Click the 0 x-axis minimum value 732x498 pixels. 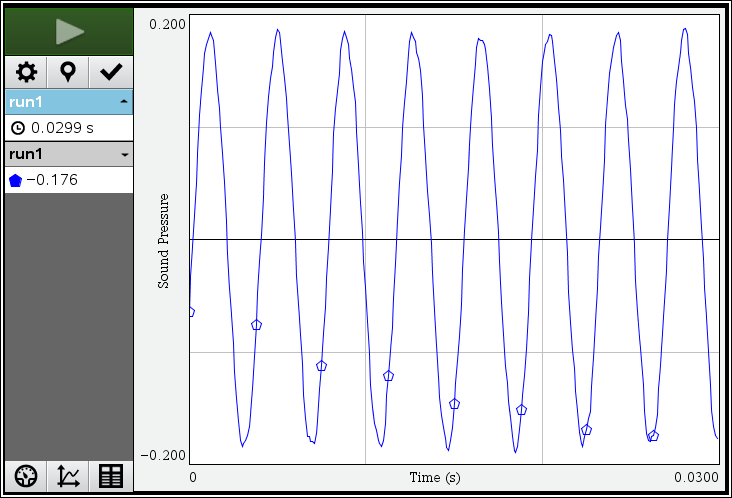coord(193,478)
